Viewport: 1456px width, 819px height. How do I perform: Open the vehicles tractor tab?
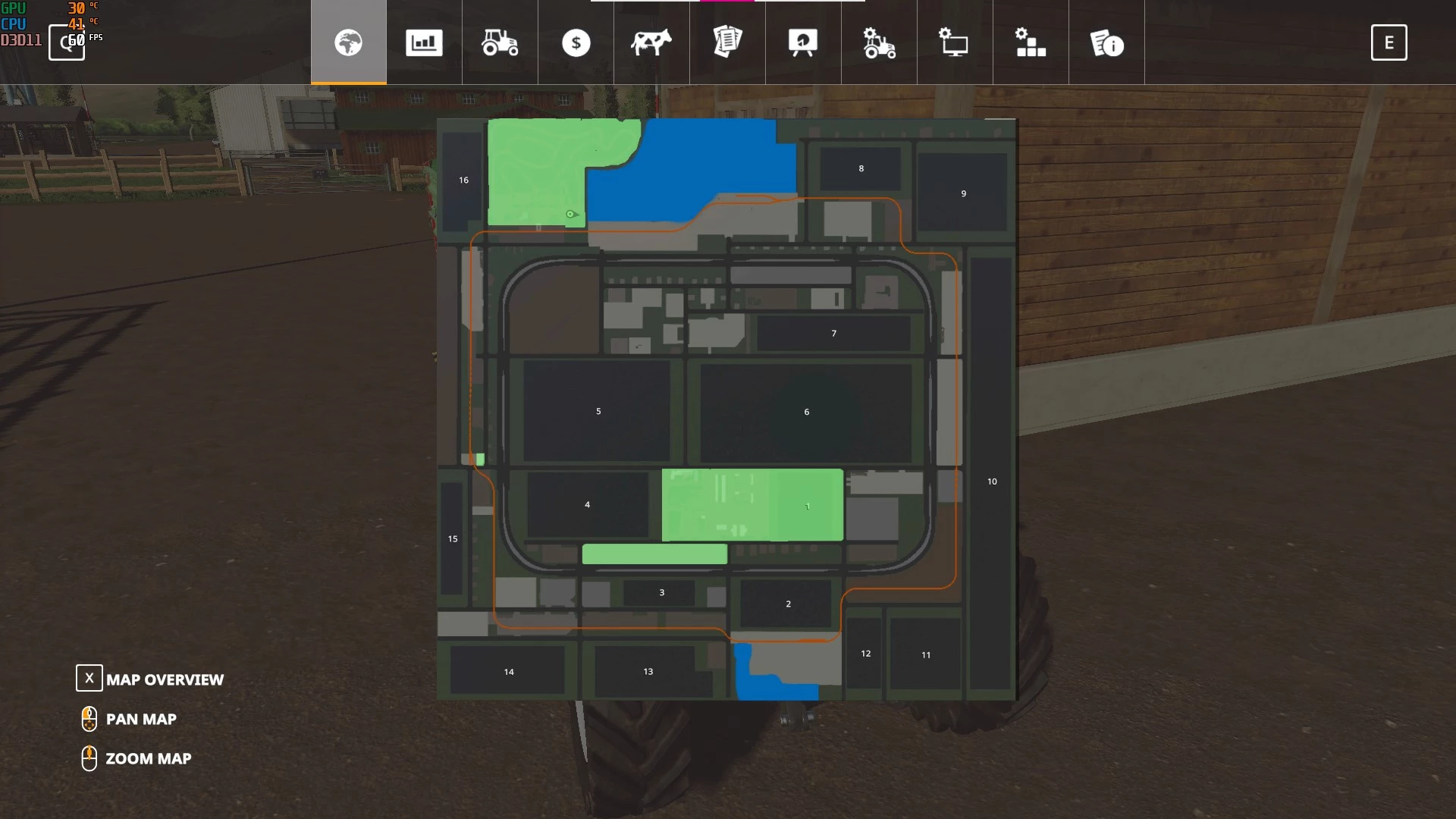tap(500, 42)
